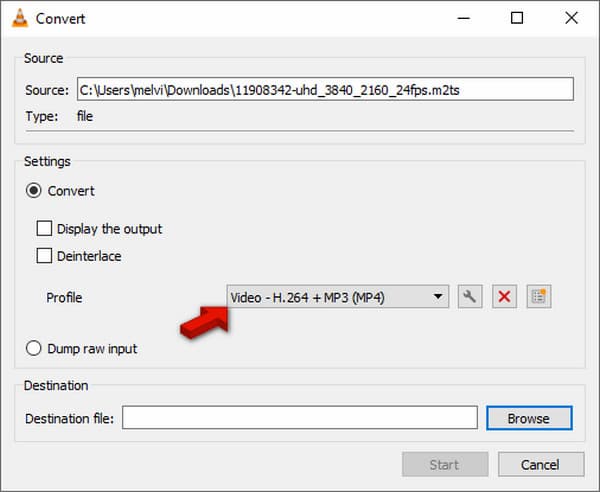The image size is (600, 492).
Task: Click the Source path text field
Action: 325,89
